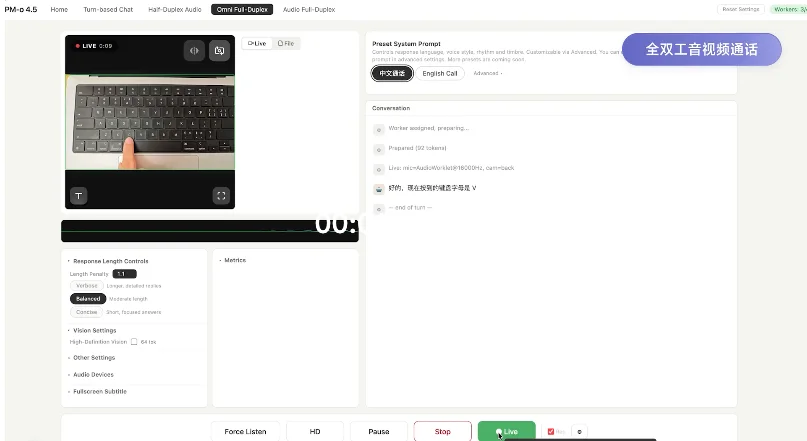Click the T subtitle icon on video
This screenshot has height=441, width=807.
(x=79, y=196)
